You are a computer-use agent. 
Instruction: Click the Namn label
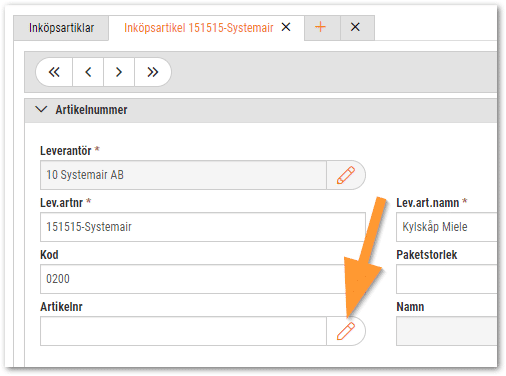(410, 307)
